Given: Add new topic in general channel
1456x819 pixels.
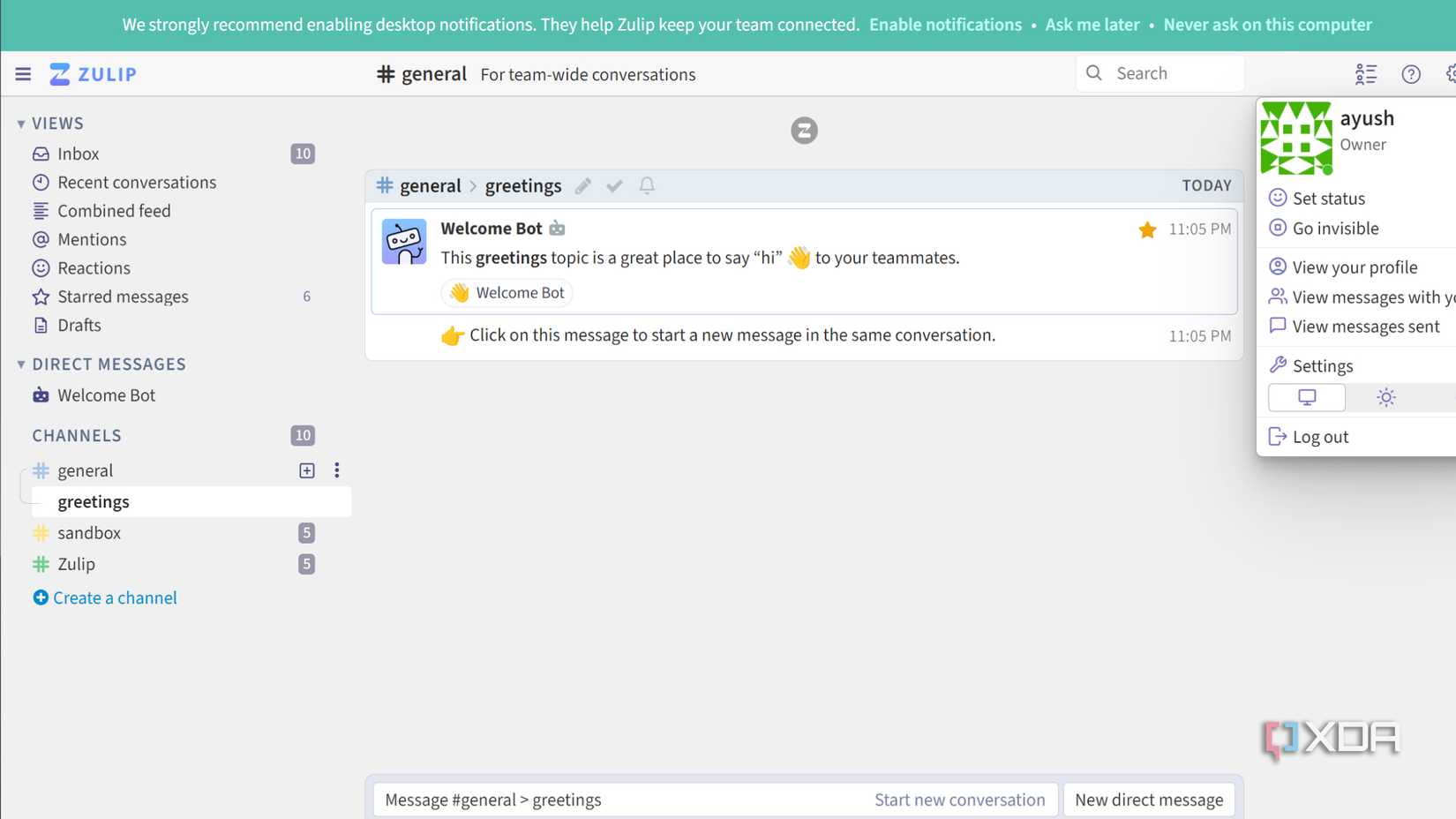Looking at the screenshot, I should [307, 470].
